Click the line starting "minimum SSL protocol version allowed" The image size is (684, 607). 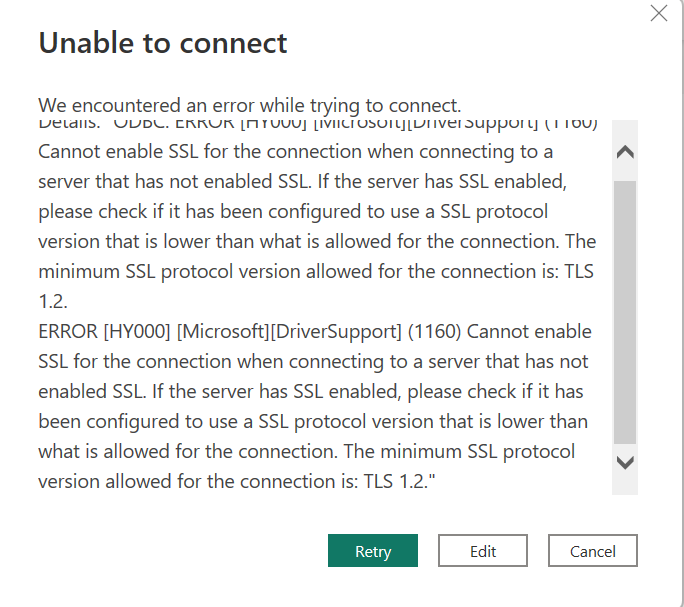click(317, 272)
